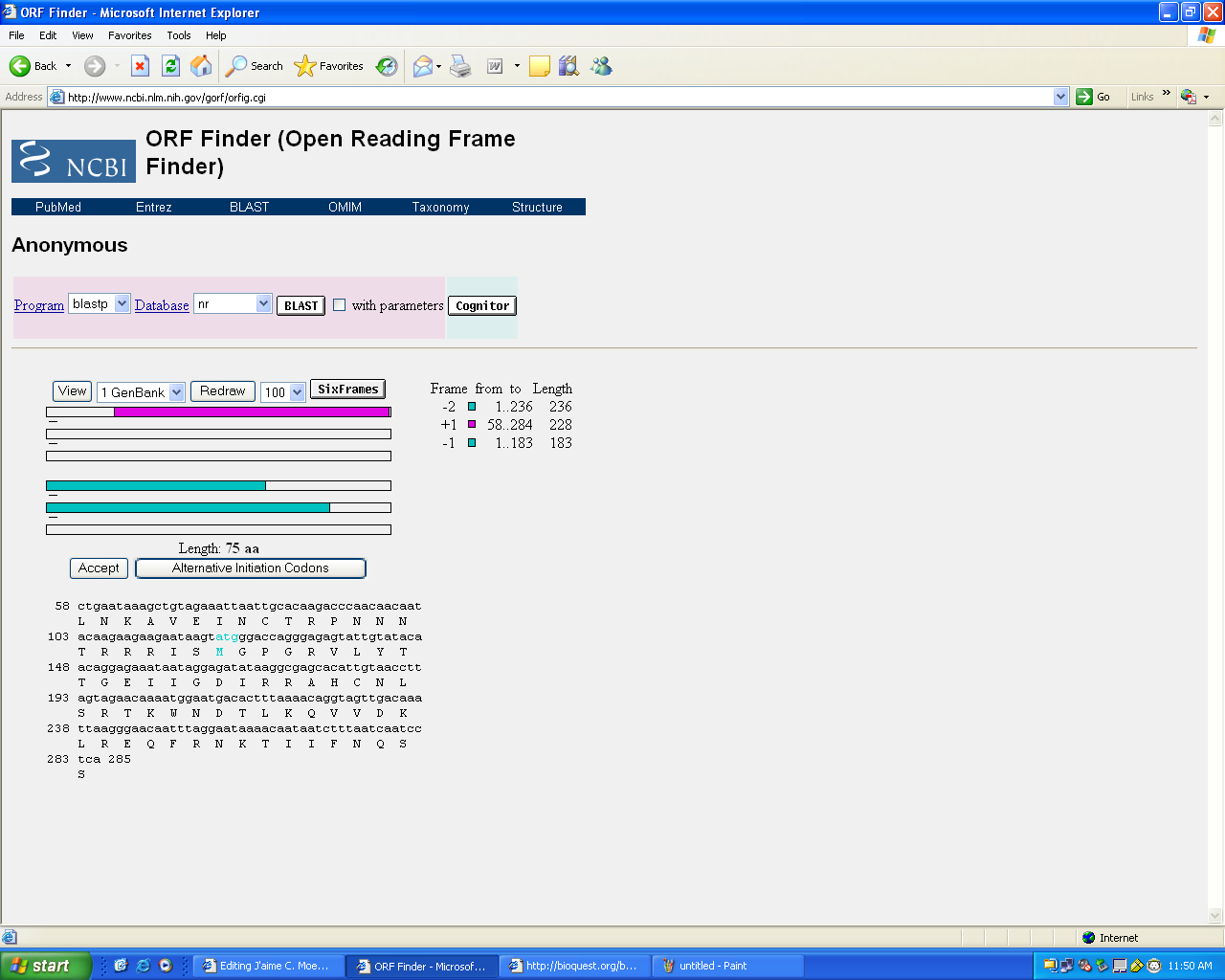
Task: Select the -2 frame teal square
Action: (x=471, y=407)
